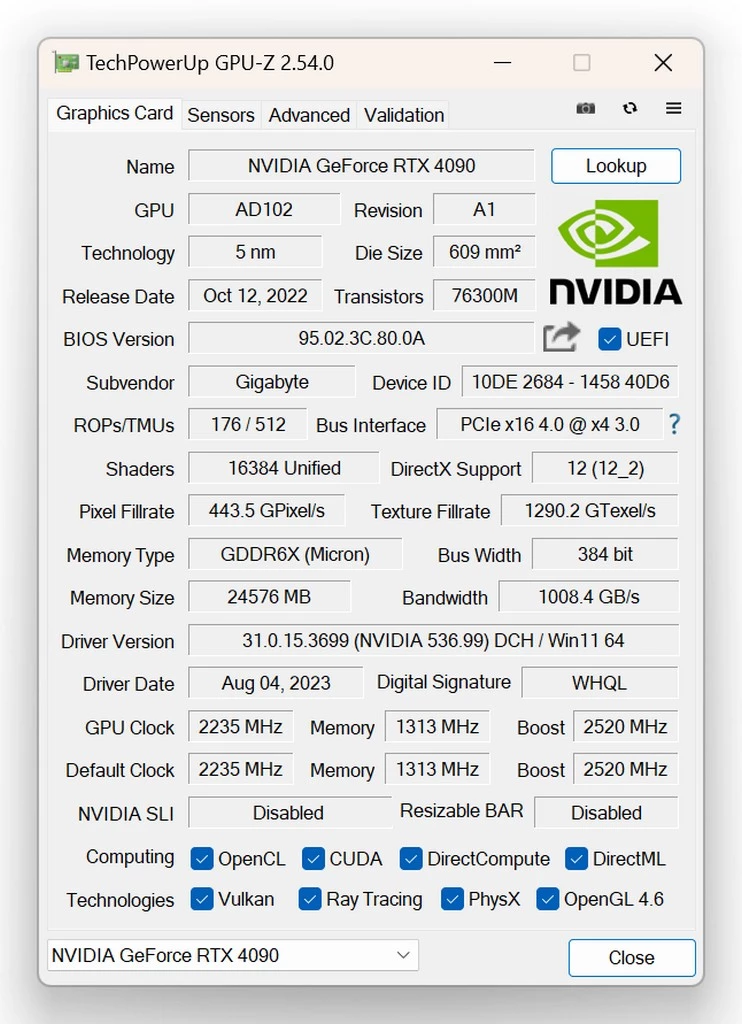Click the Driver Date field Aug 04, 2023
This screenshot has height=1024, width=742.
point(276,683)
